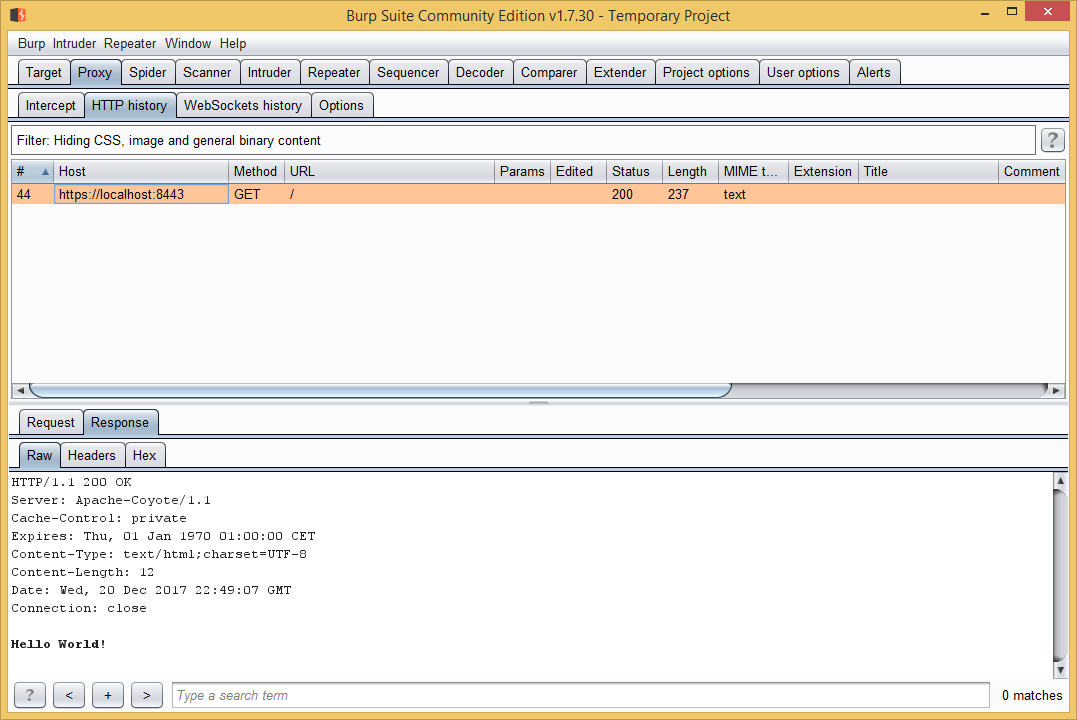
Task: Sort by the Edited column header
Action: click(578, 172)
